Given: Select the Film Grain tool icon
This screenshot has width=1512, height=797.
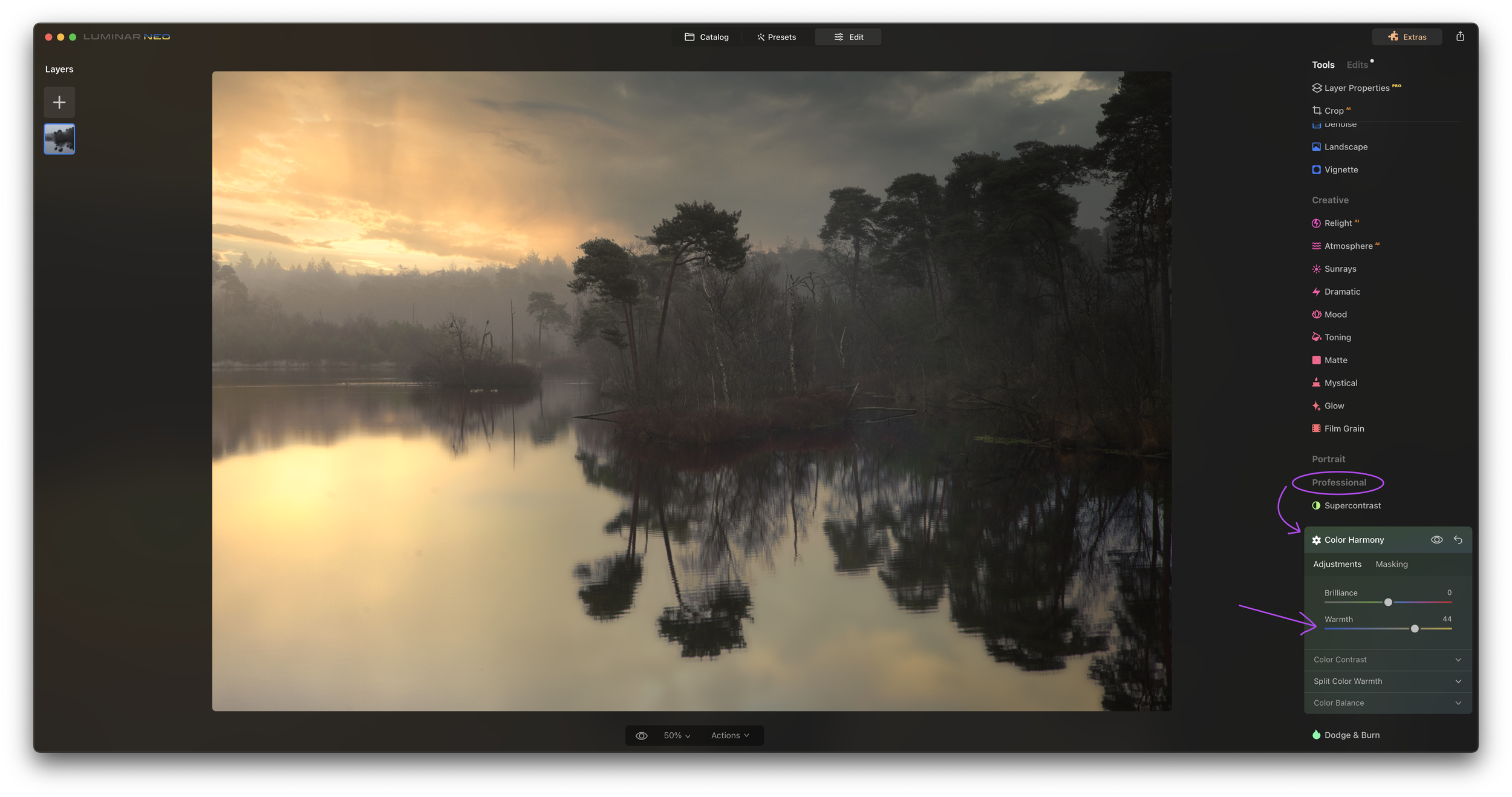Looking at the screenshot, I should coord(1316,428).
